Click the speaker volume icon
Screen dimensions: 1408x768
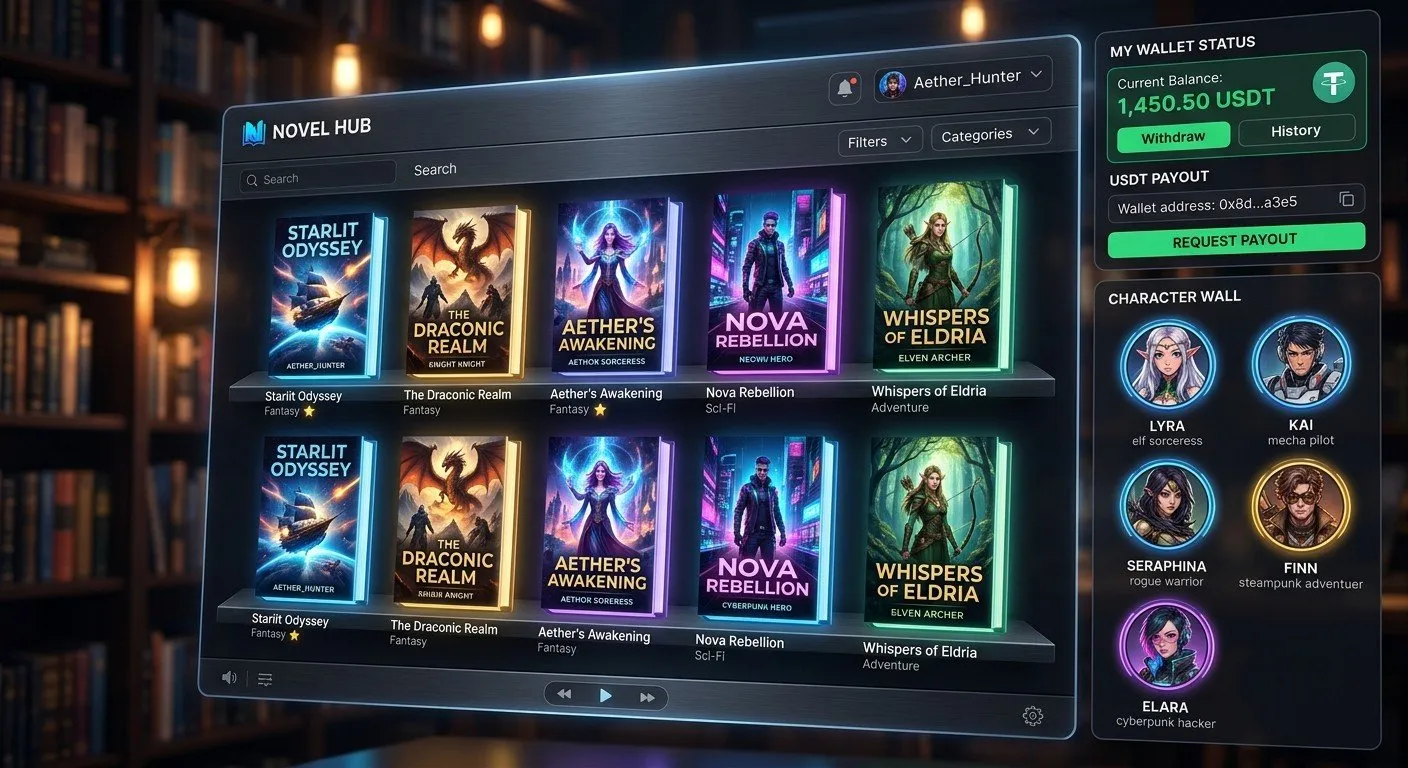pos(229,677)
